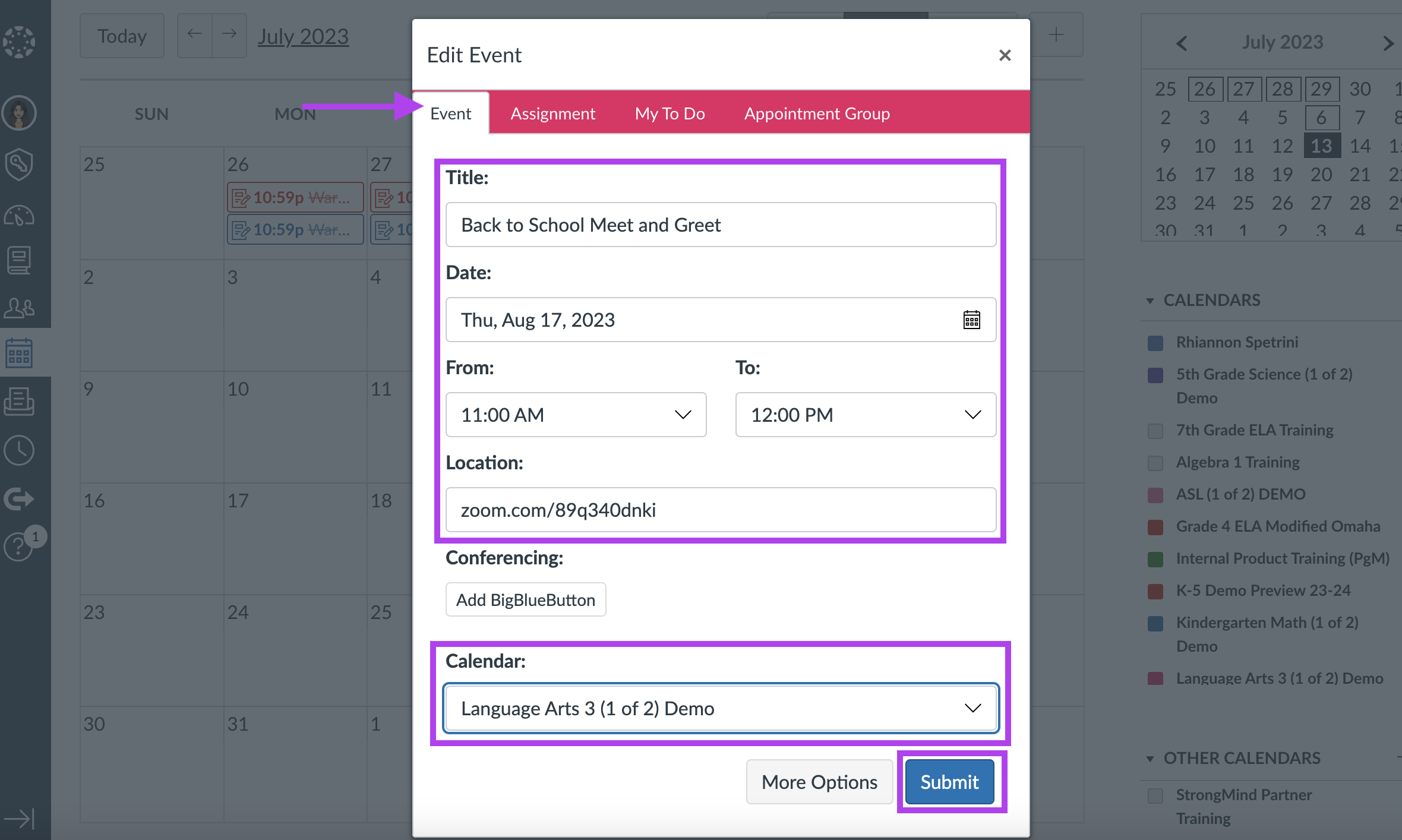Switch to the Appointment Group tab

(817, 113)
